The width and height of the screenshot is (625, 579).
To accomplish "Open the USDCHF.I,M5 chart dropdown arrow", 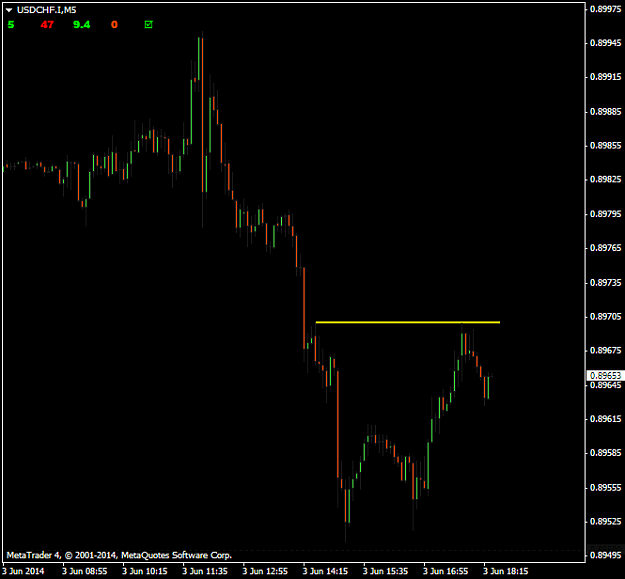I will (9, 10).
